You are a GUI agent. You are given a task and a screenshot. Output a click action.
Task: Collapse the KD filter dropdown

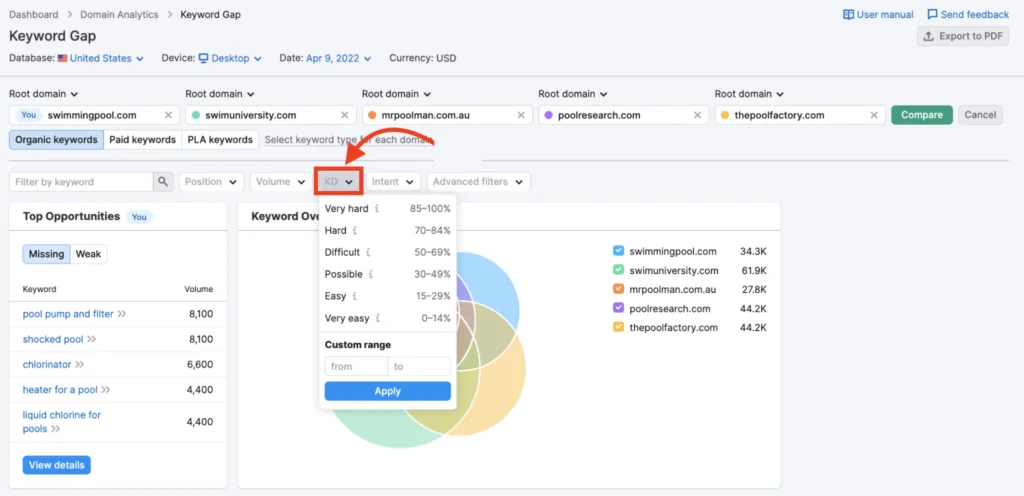coord(339,182)
